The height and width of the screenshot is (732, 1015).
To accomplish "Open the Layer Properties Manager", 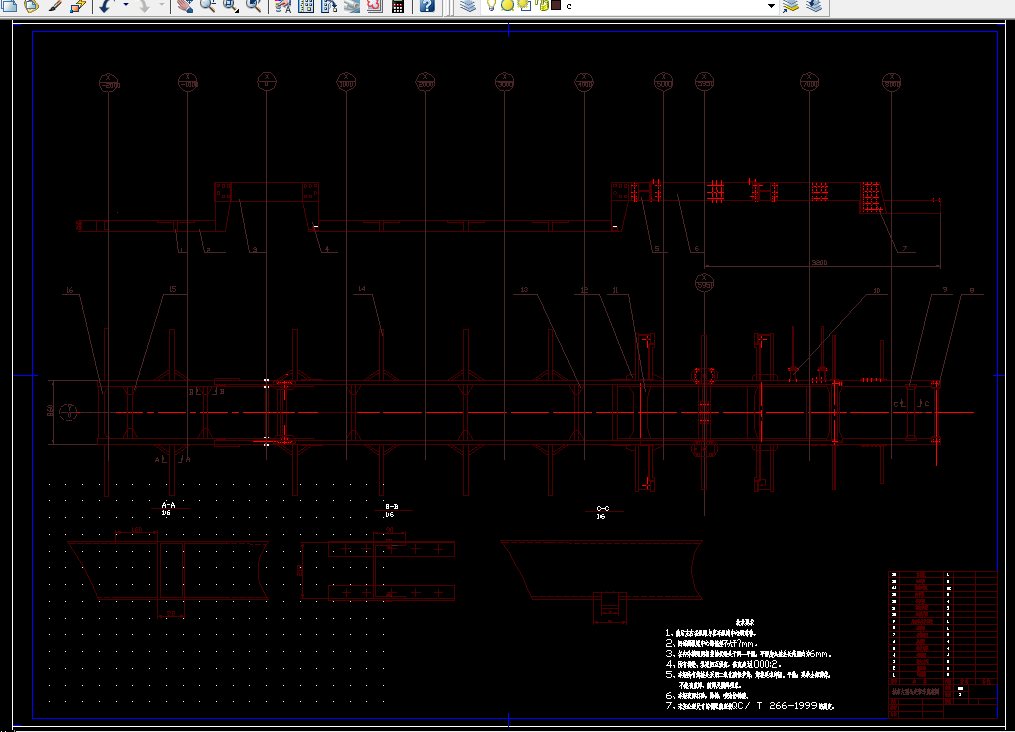I will click(x=468, y=6).
